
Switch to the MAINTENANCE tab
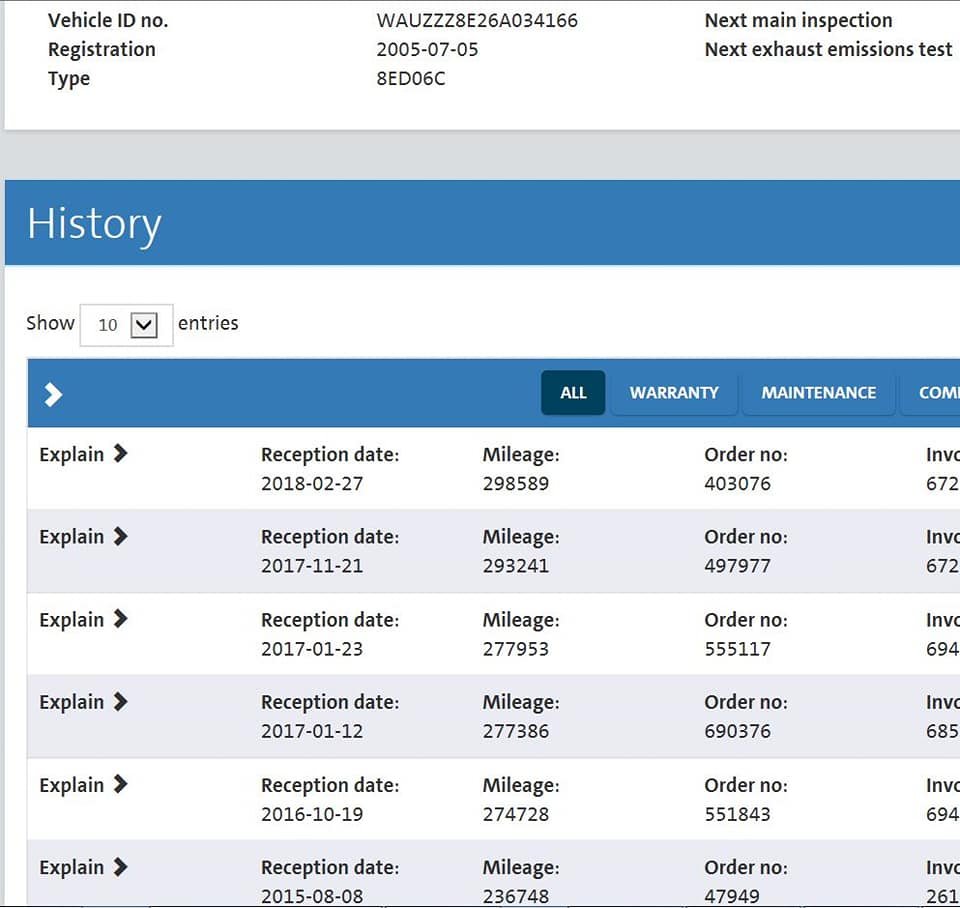pyautogui.click(x=819, y=392)
